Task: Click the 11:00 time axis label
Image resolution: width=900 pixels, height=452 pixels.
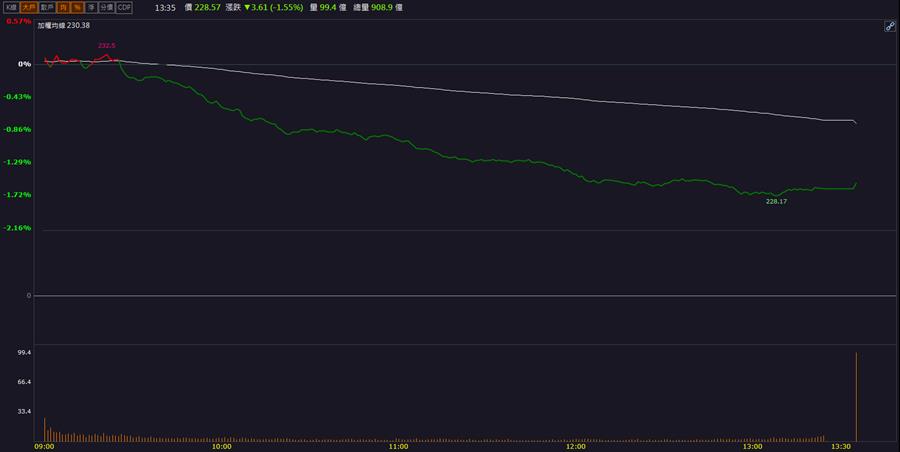Action: pos(398,446)
